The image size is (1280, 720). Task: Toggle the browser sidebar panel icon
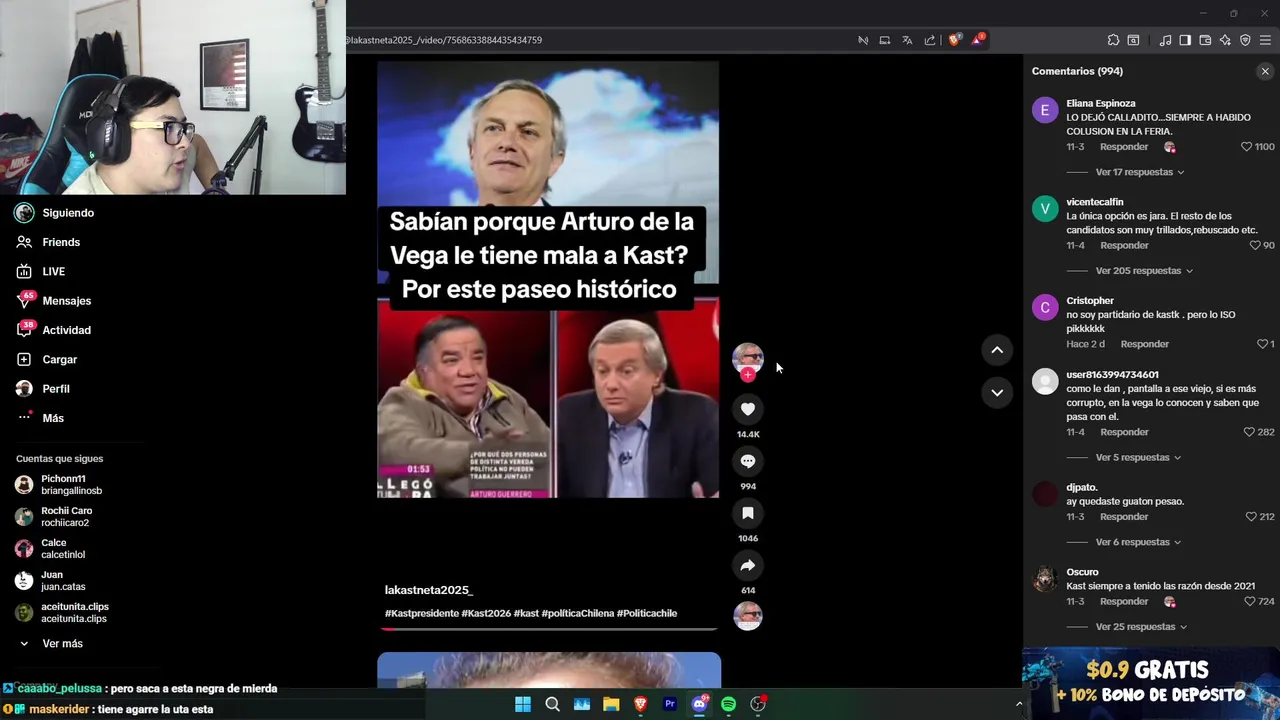click(x=1185, y=40)
